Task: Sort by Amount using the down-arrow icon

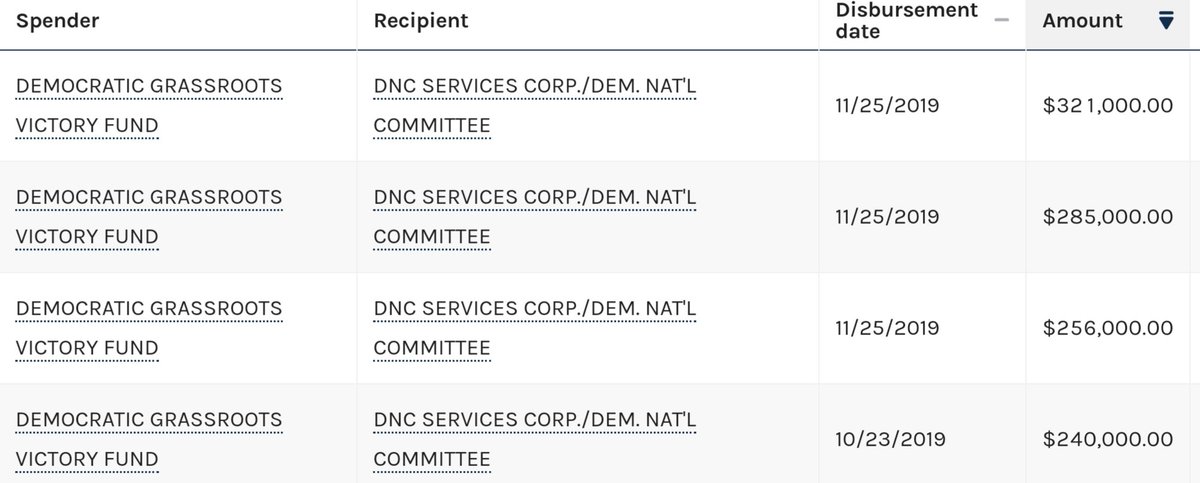Action: [1166, 21]
